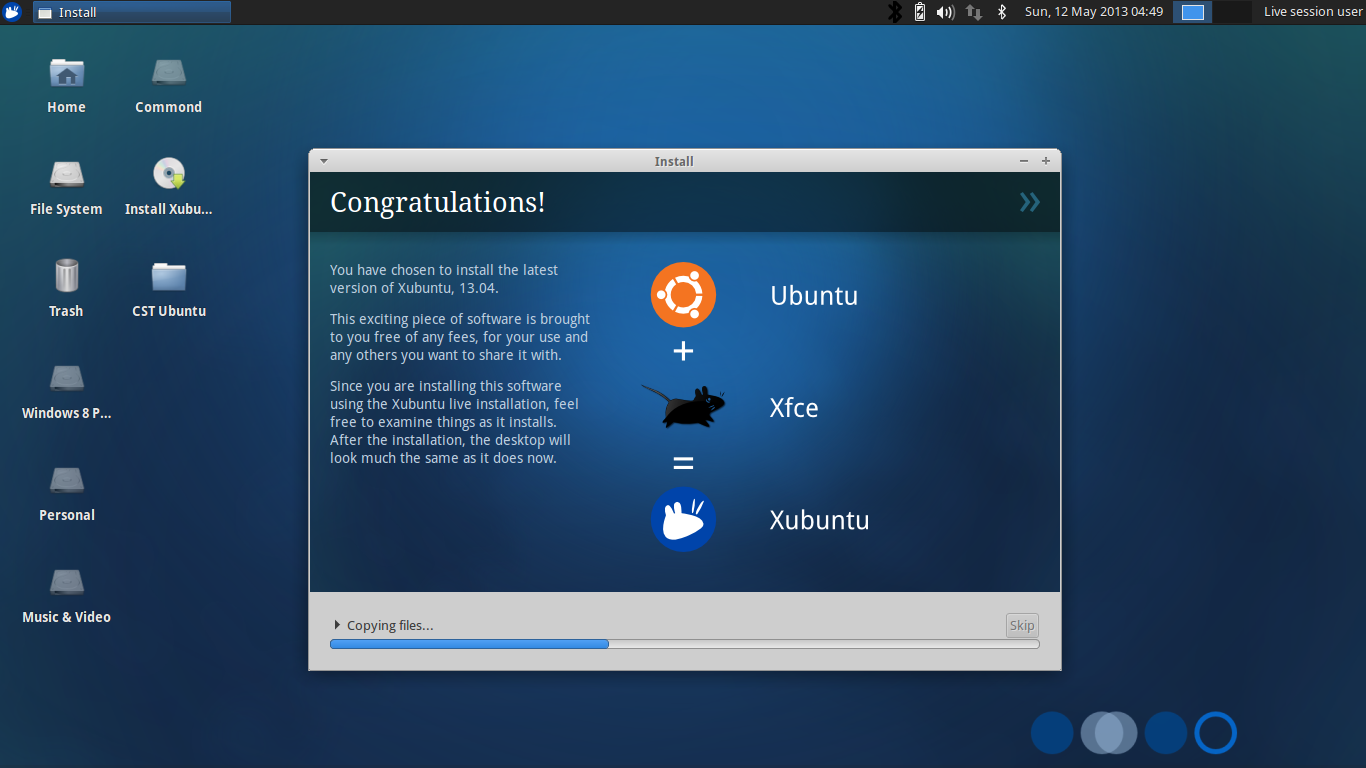Expand the Copying files details triangle
1366x768 pixels.
[x=337, y=625]
